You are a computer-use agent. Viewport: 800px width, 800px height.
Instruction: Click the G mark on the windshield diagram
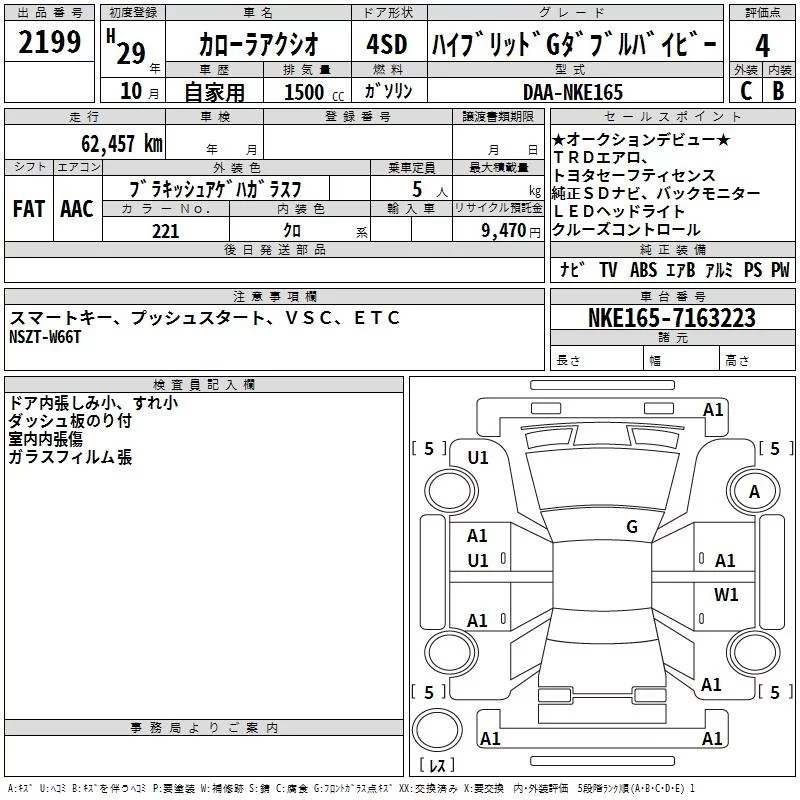[632, 527]
